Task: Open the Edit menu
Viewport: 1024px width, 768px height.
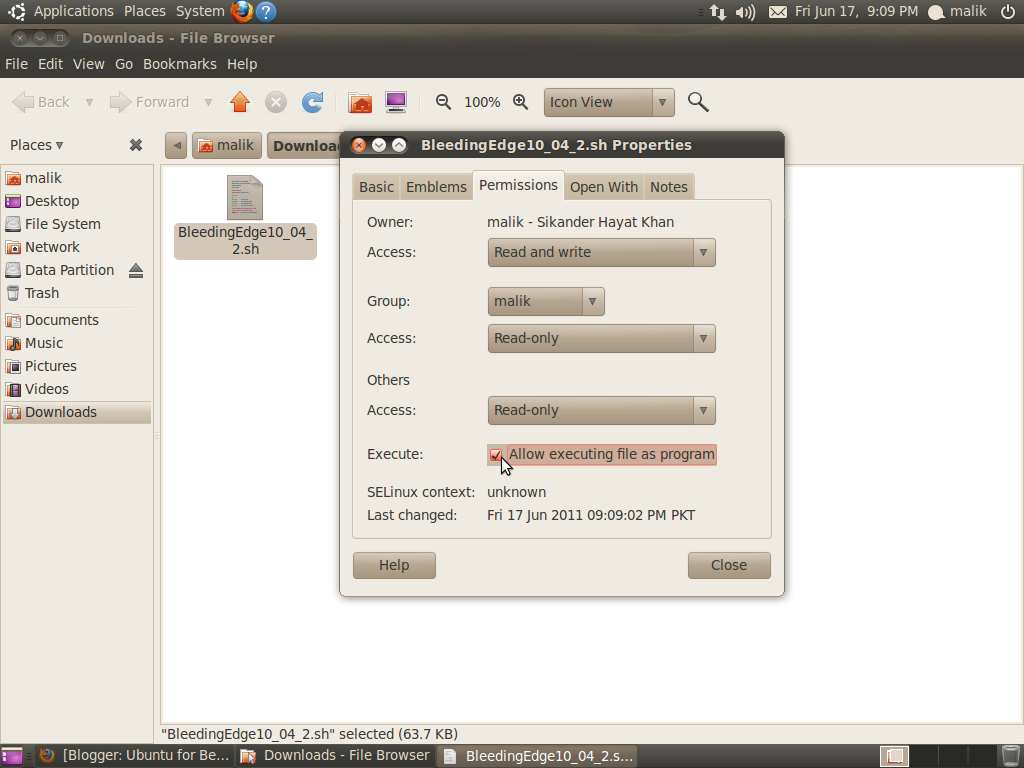Action: pyautogui.click(x=50, y=64)
